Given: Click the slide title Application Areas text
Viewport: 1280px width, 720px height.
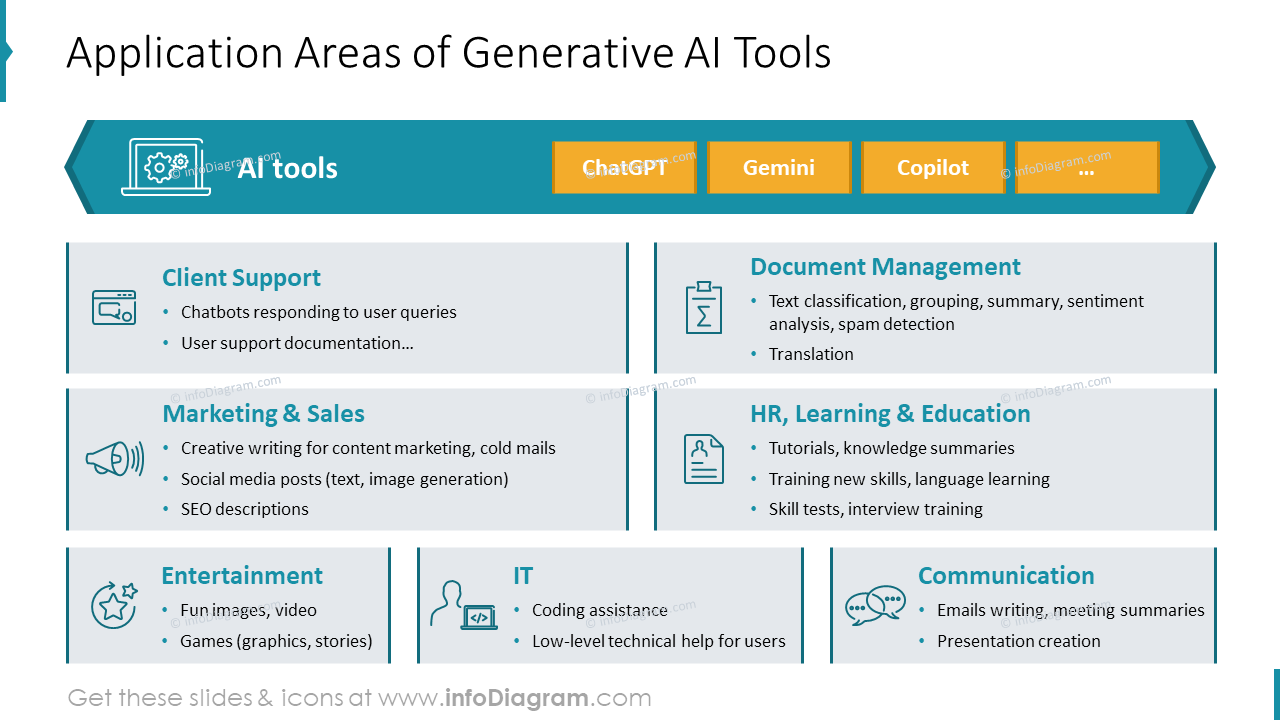Looking at the screenshot, I should [449, 53].
